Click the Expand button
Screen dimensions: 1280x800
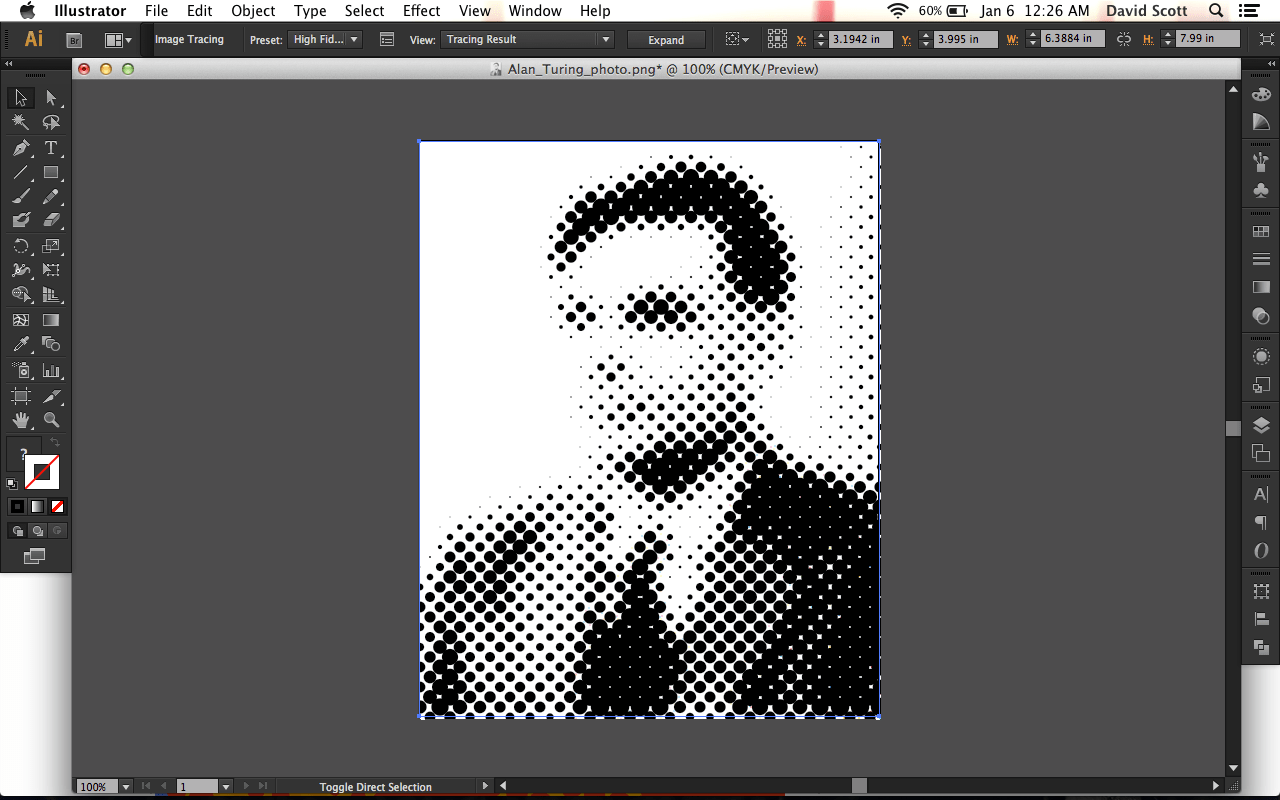[x=666, y=39]
